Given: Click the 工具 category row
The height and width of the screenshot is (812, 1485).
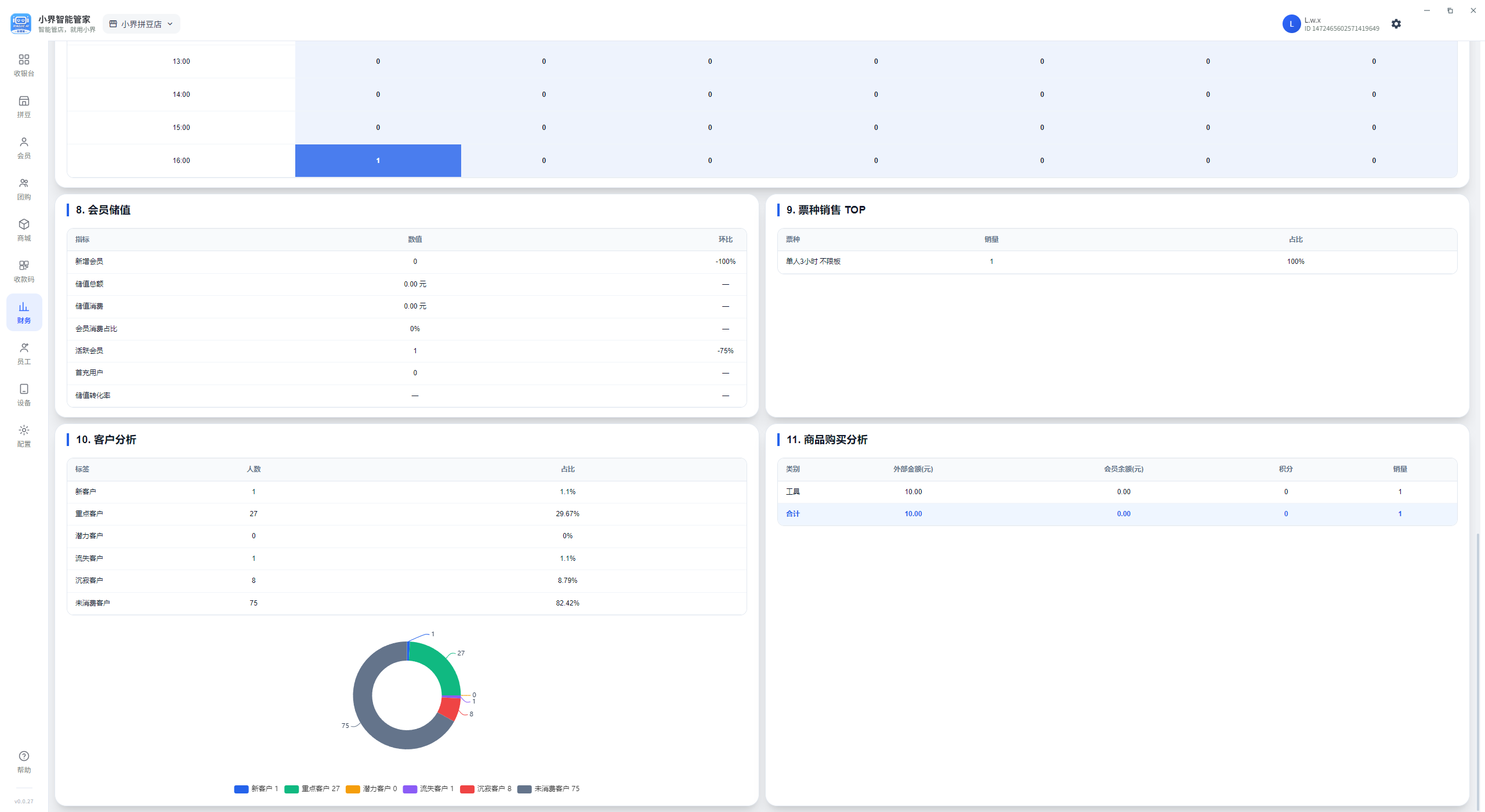Looking at the screenshot, I should coord(1117,492).
